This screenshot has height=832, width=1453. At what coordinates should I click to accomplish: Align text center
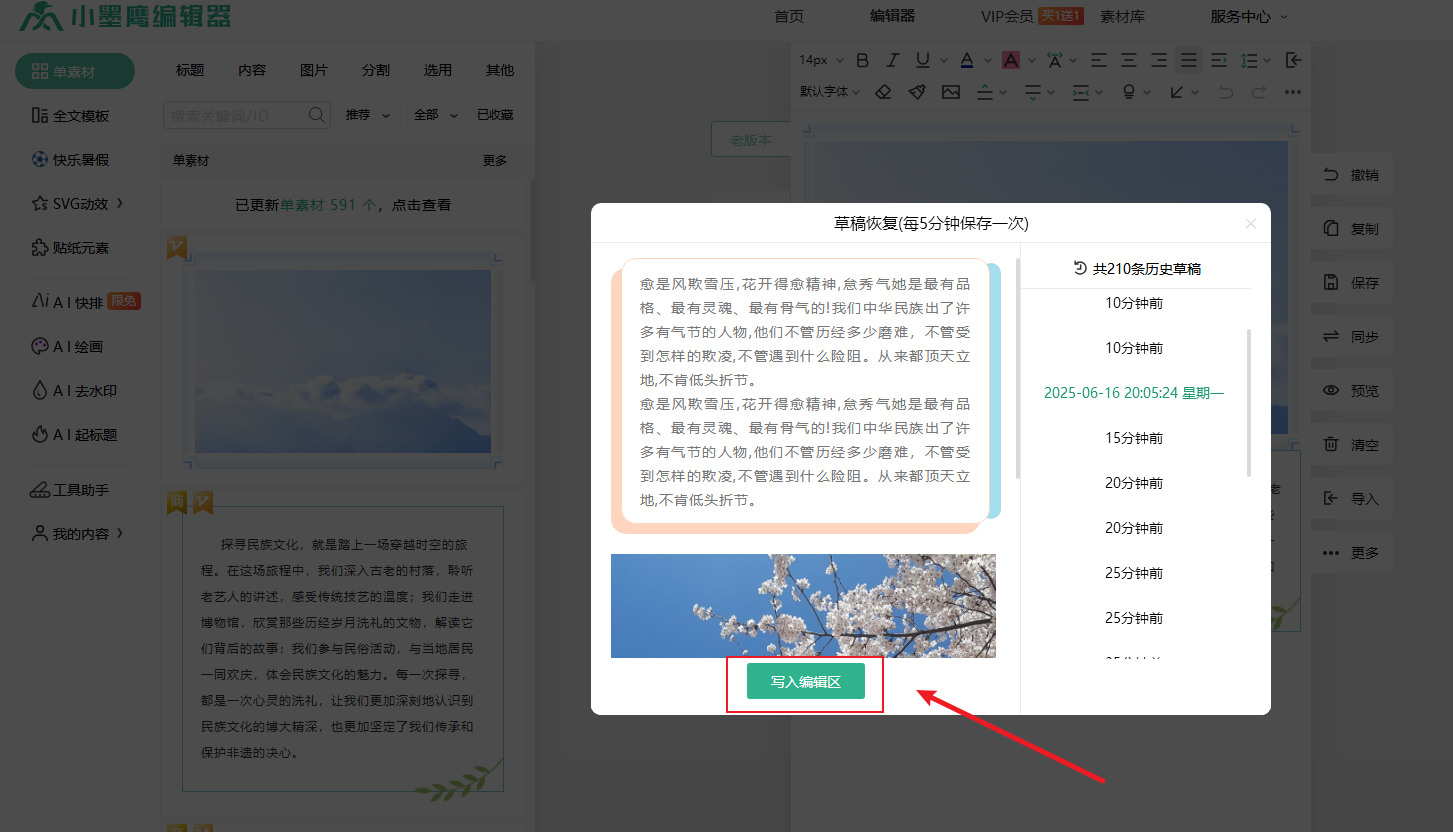1129,60
